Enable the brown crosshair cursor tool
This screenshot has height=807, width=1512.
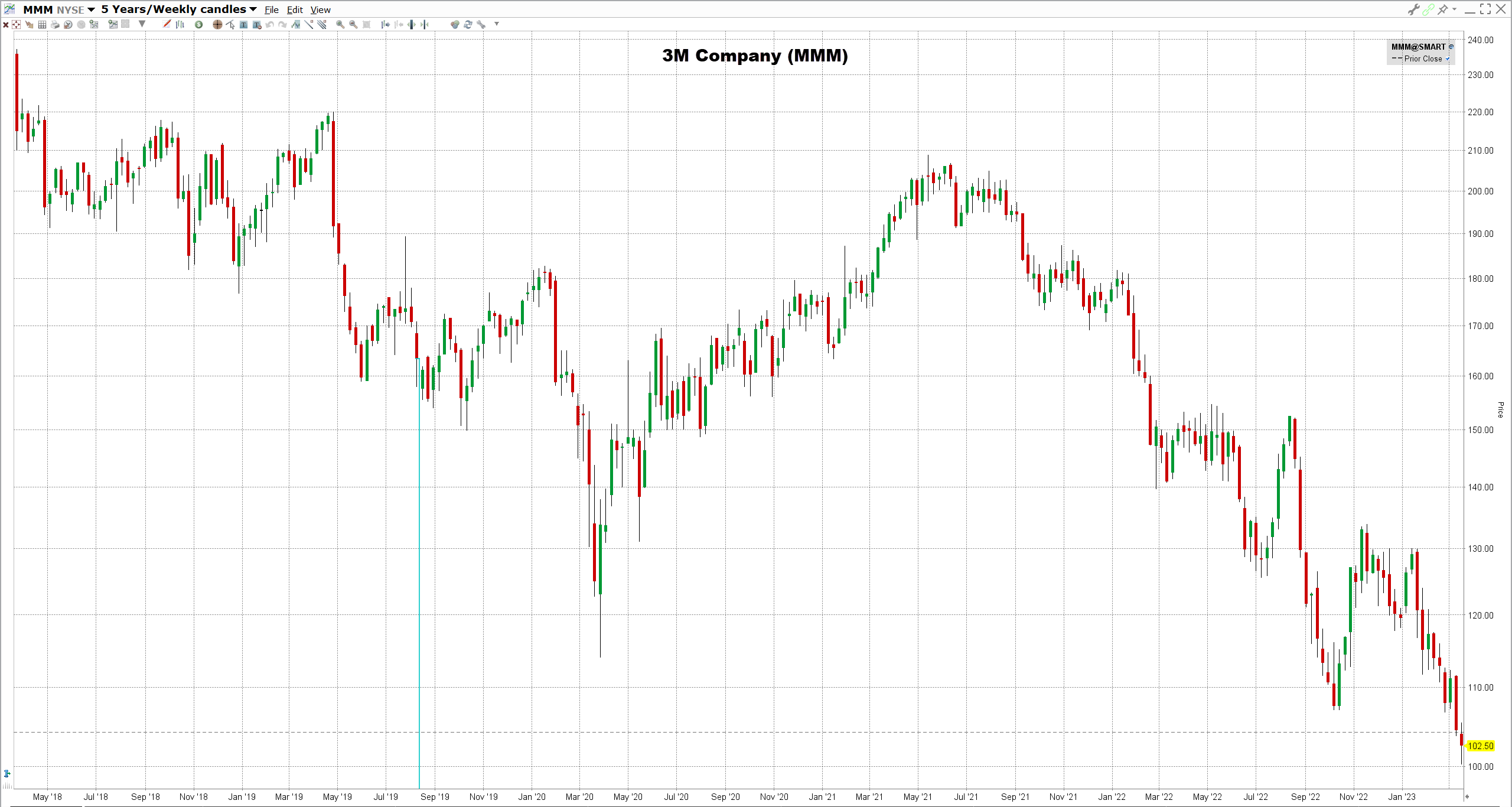217,24
